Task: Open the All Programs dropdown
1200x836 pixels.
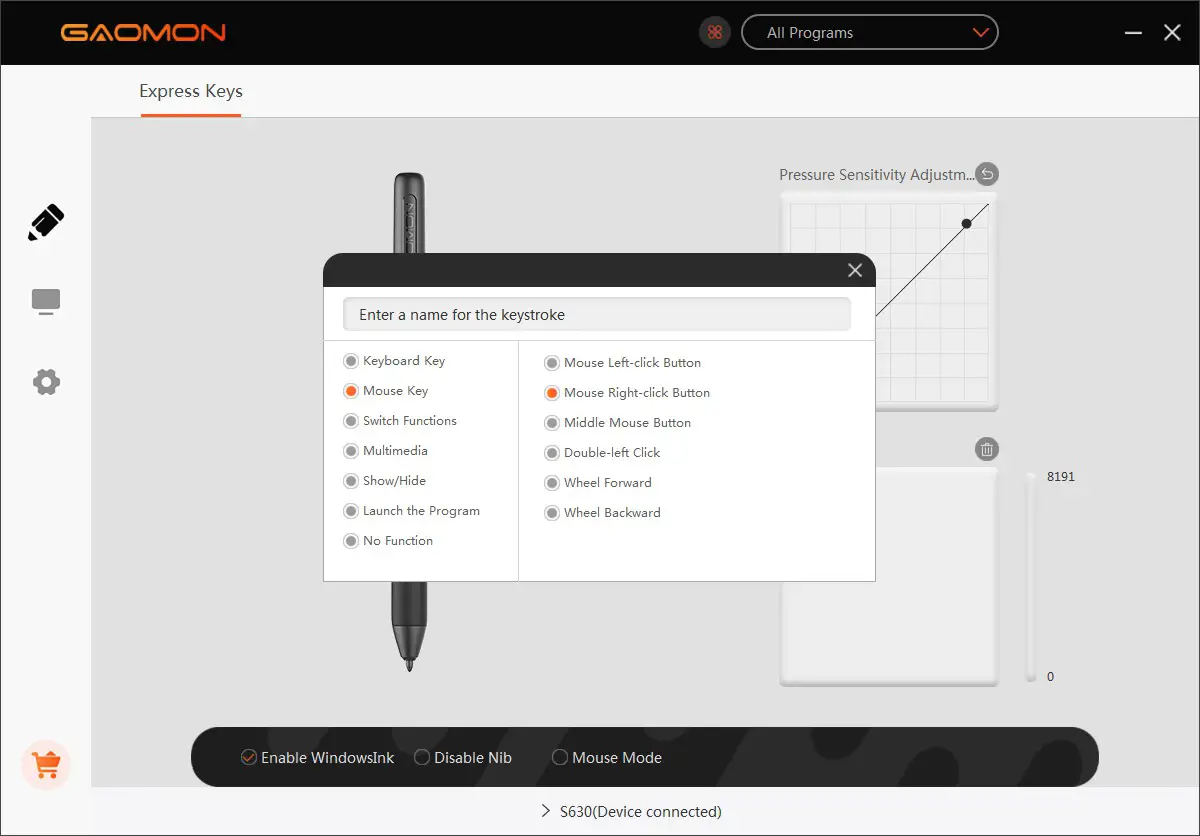Action: tap(869, 32)
